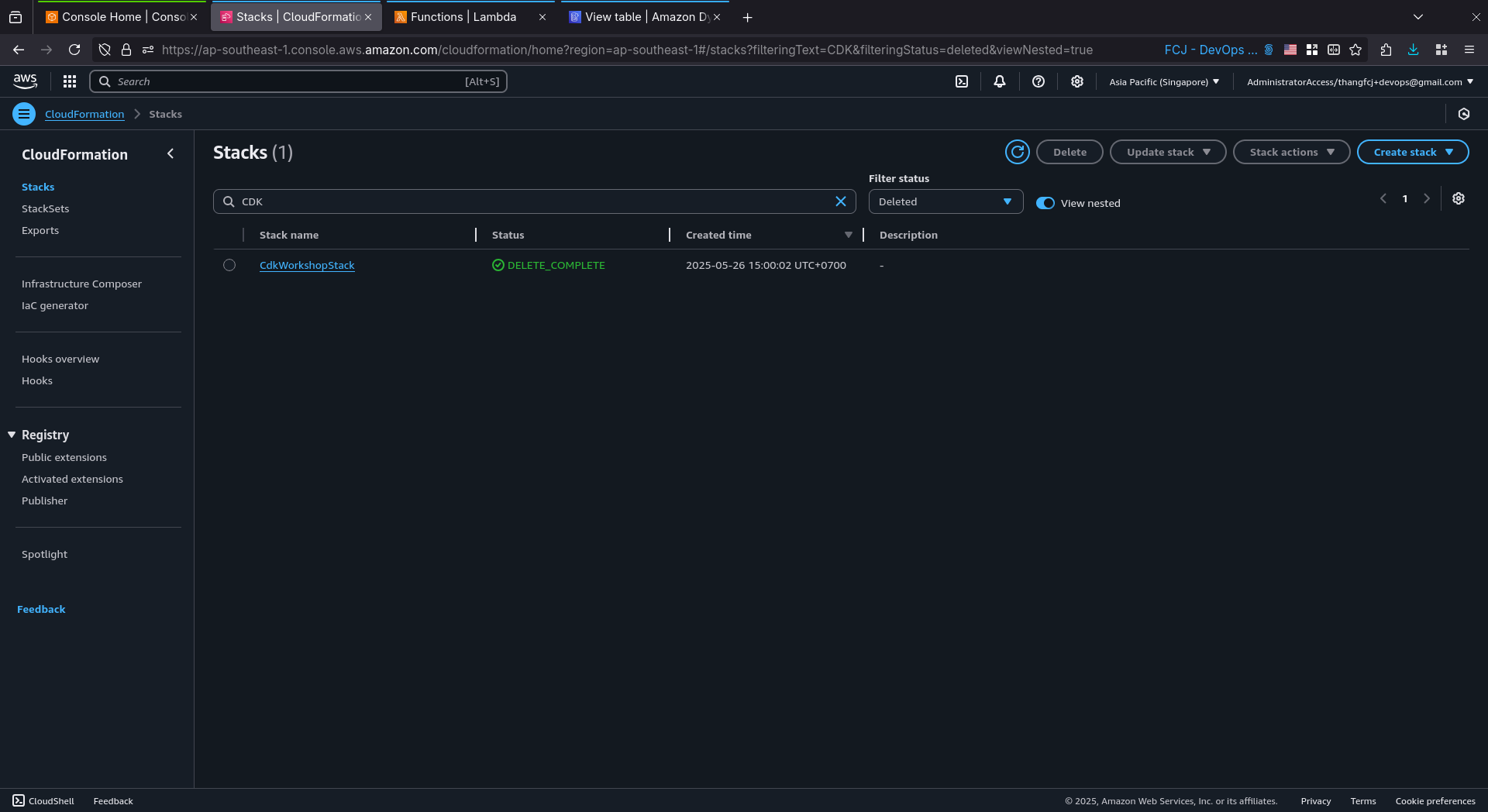Open a new browser tab
Viewport: 1488px width, 812px height.
tap(747, 17)
